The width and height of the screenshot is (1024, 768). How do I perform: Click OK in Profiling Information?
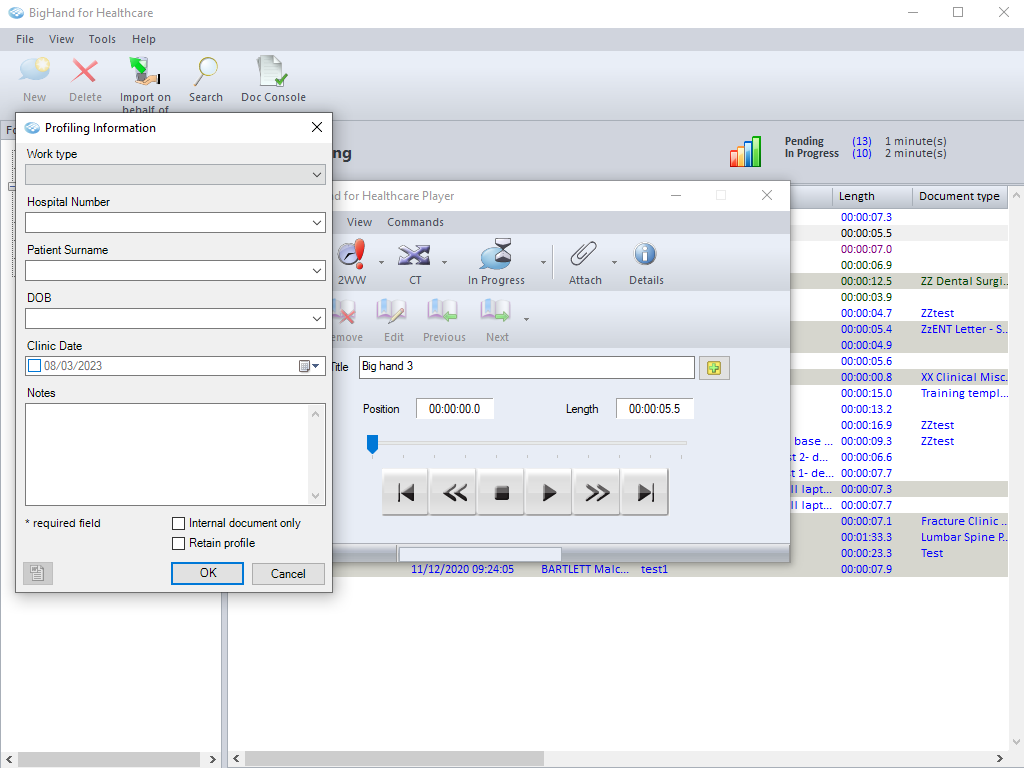pos(208,573)
